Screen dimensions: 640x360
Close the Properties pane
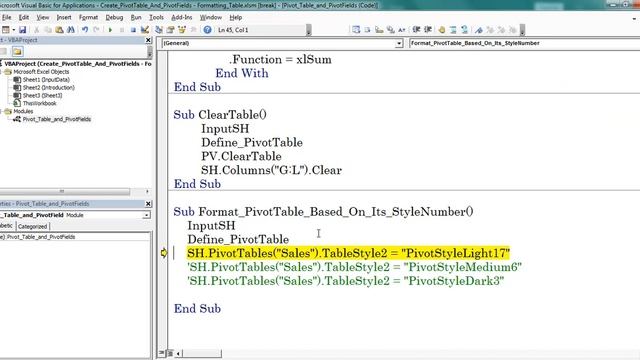tap(148, 204)
